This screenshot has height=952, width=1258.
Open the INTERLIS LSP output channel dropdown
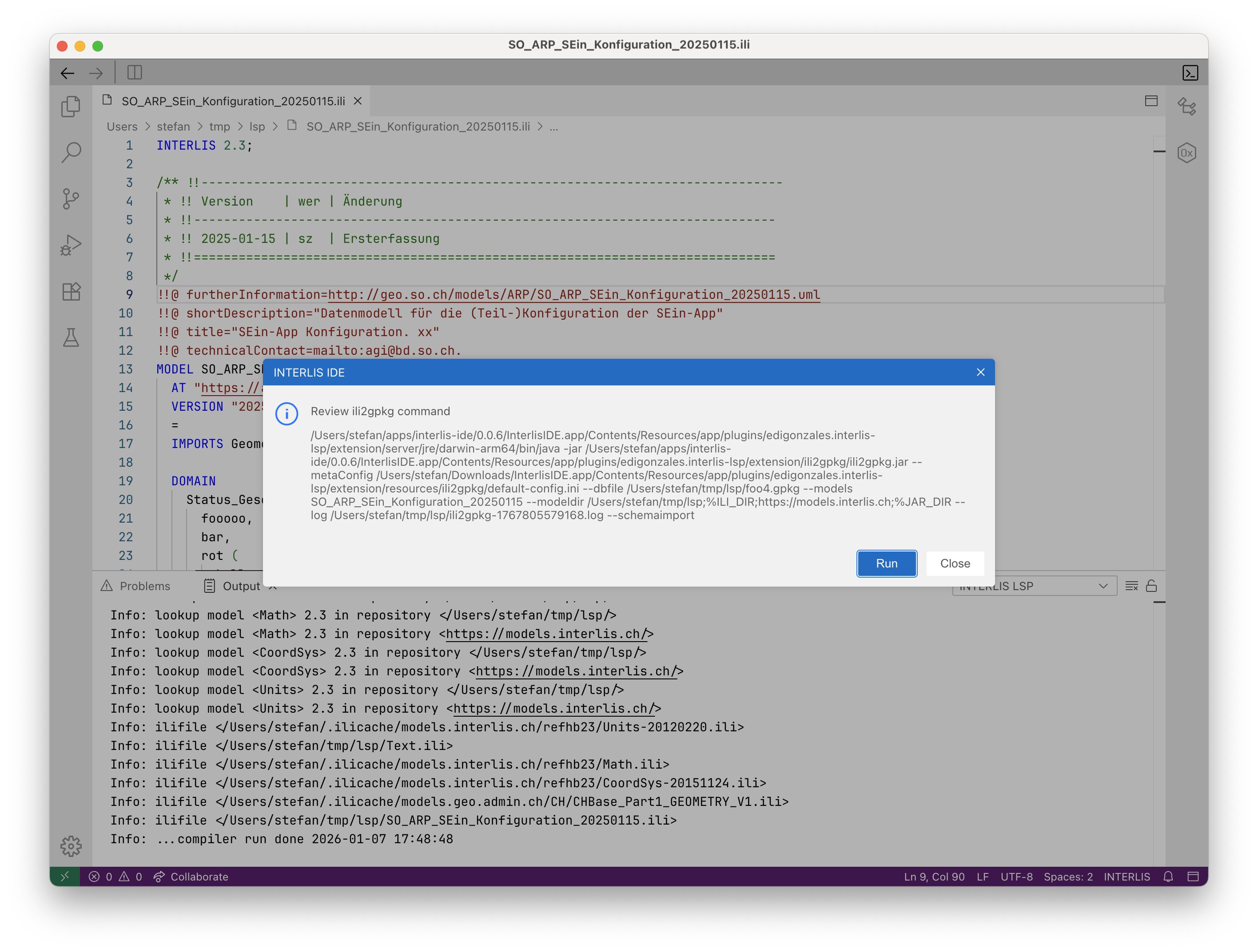[1034, 586]
